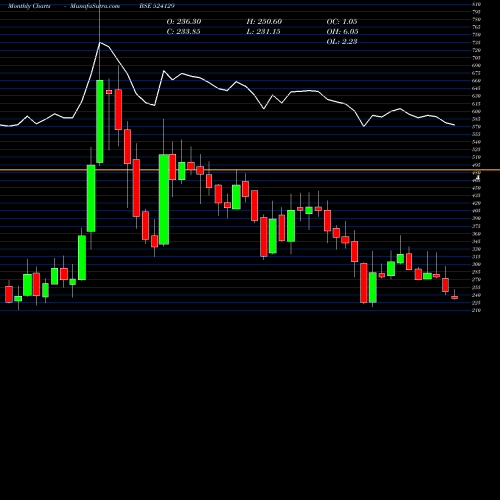Image resolution: width=500 pixels, height=500 pixels.
Task: Click the 360 price axis label
Action: tap(476, 234)
